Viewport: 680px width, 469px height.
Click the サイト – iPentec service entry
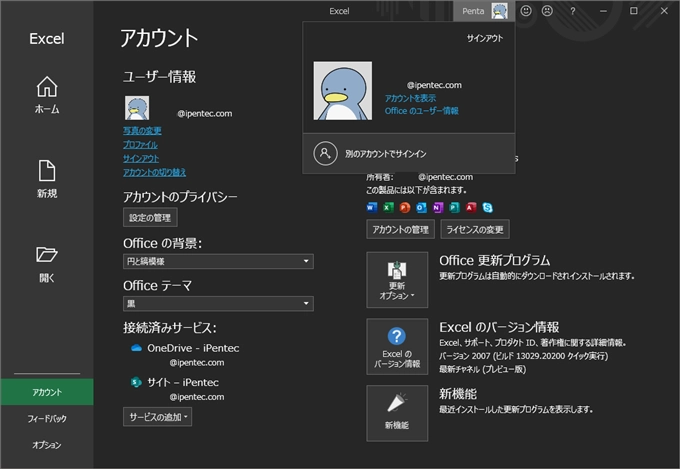pos(183,382)
